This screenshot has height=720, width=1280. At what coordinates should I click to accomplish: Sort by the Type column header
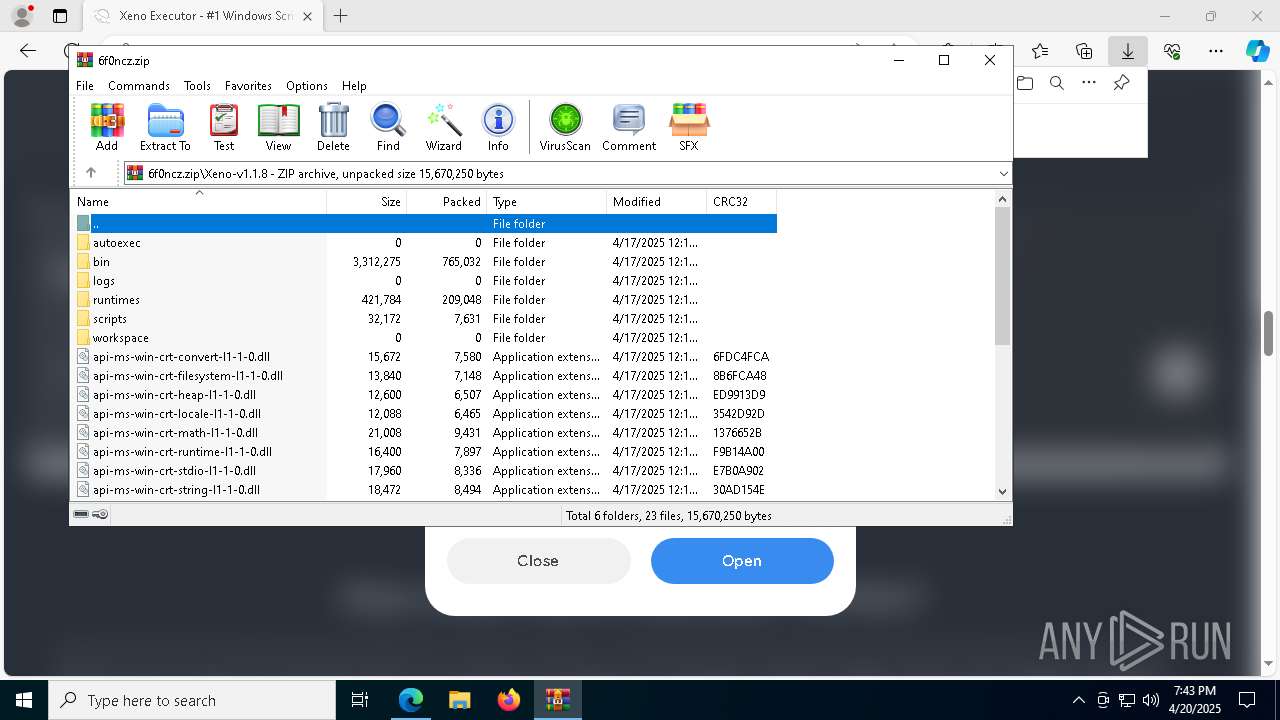tap(547, 201)
